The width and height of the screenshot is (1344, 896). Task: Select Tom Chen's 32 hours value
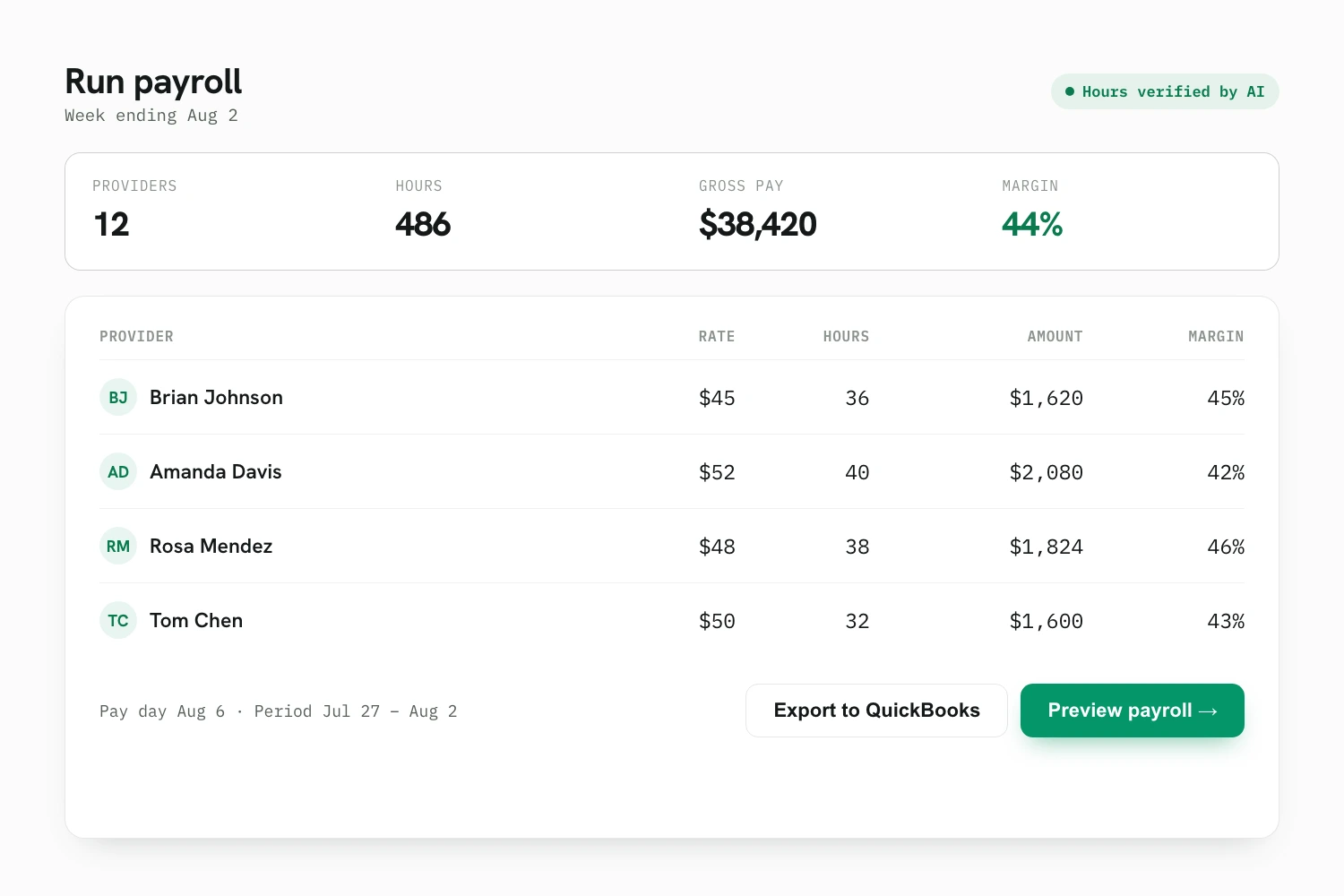pyautogui.click(x=857, y=621)
